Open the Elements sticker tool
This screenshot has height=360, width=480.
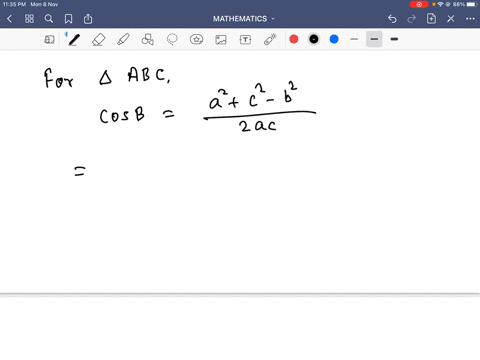pyautogui.click(x=196, y=39)
